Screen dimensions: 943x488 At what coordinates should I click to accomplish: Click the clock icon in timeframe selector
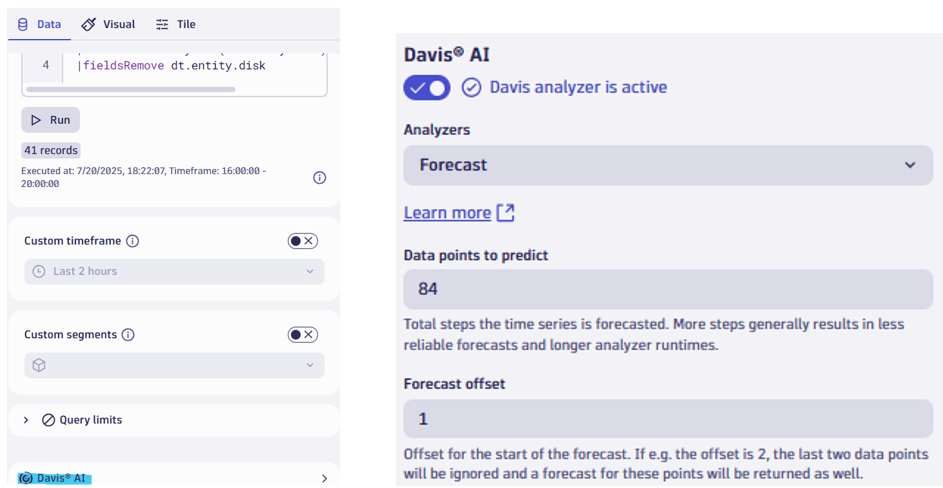pyautogui.click(x=39, y=271)
